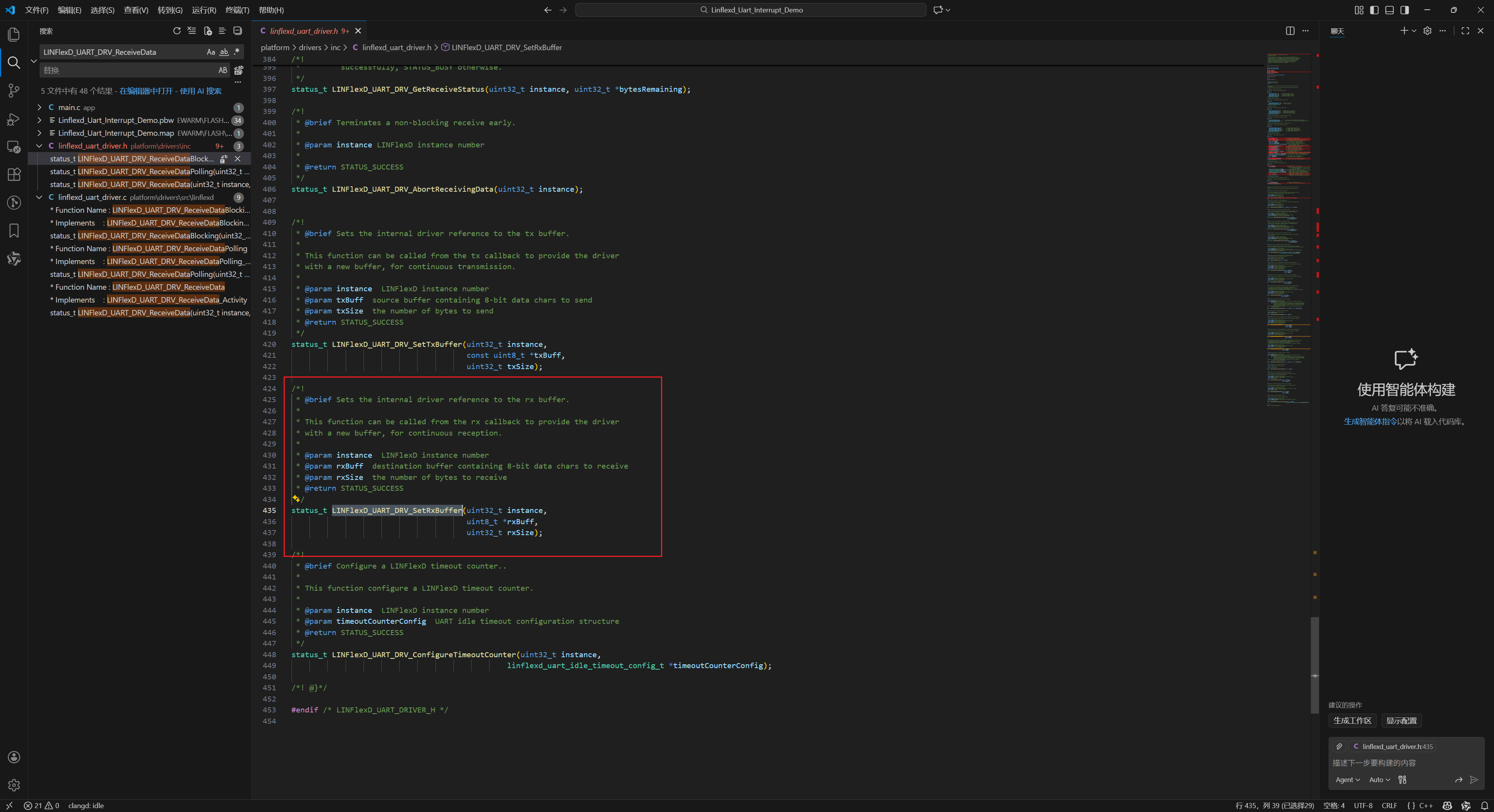Open chat settings gear icon

(x=1427, y=31)
